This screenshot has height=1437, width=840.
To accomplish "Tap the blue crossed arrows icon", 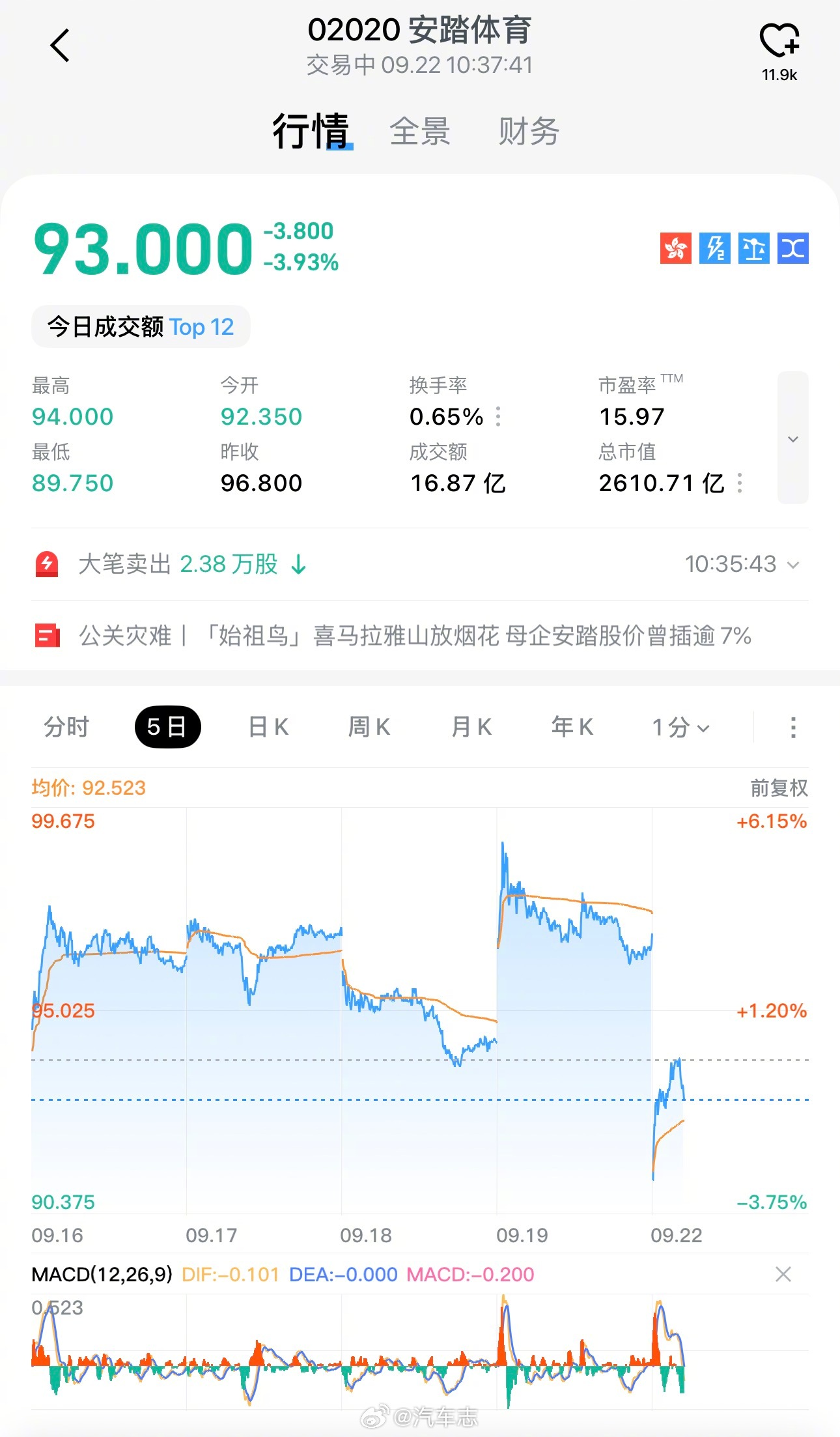I will (x=792, y=248).
